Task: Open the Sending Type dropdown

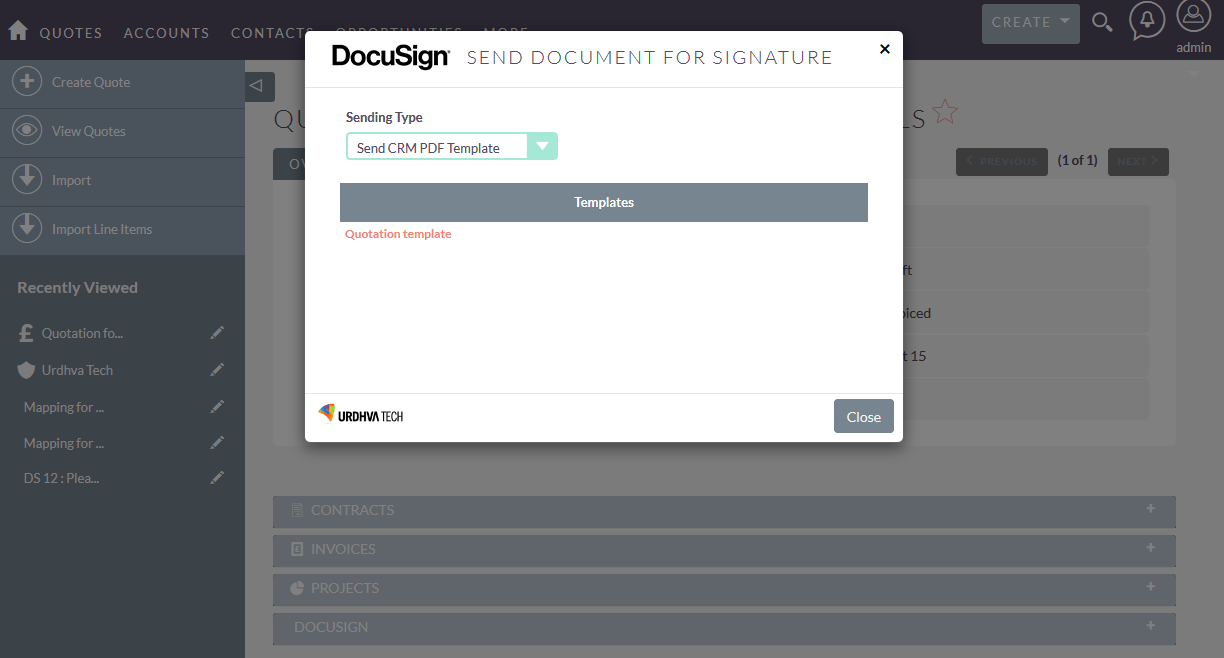Action: tap(451, 147)
